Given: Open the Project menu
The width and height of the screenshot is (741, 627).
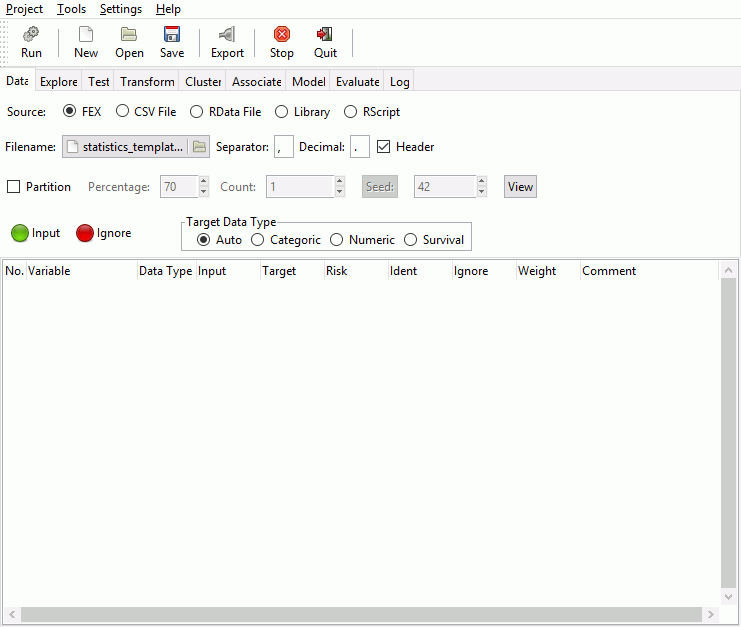Looking at the screenshot, I should click(24, 9).
